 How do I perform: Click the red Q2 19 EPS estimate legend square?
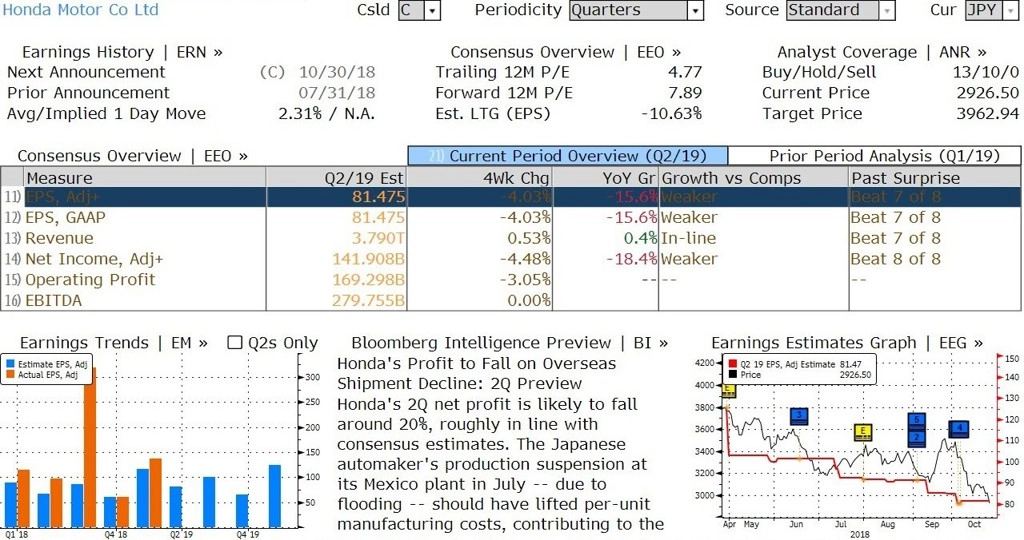(732, 364)
